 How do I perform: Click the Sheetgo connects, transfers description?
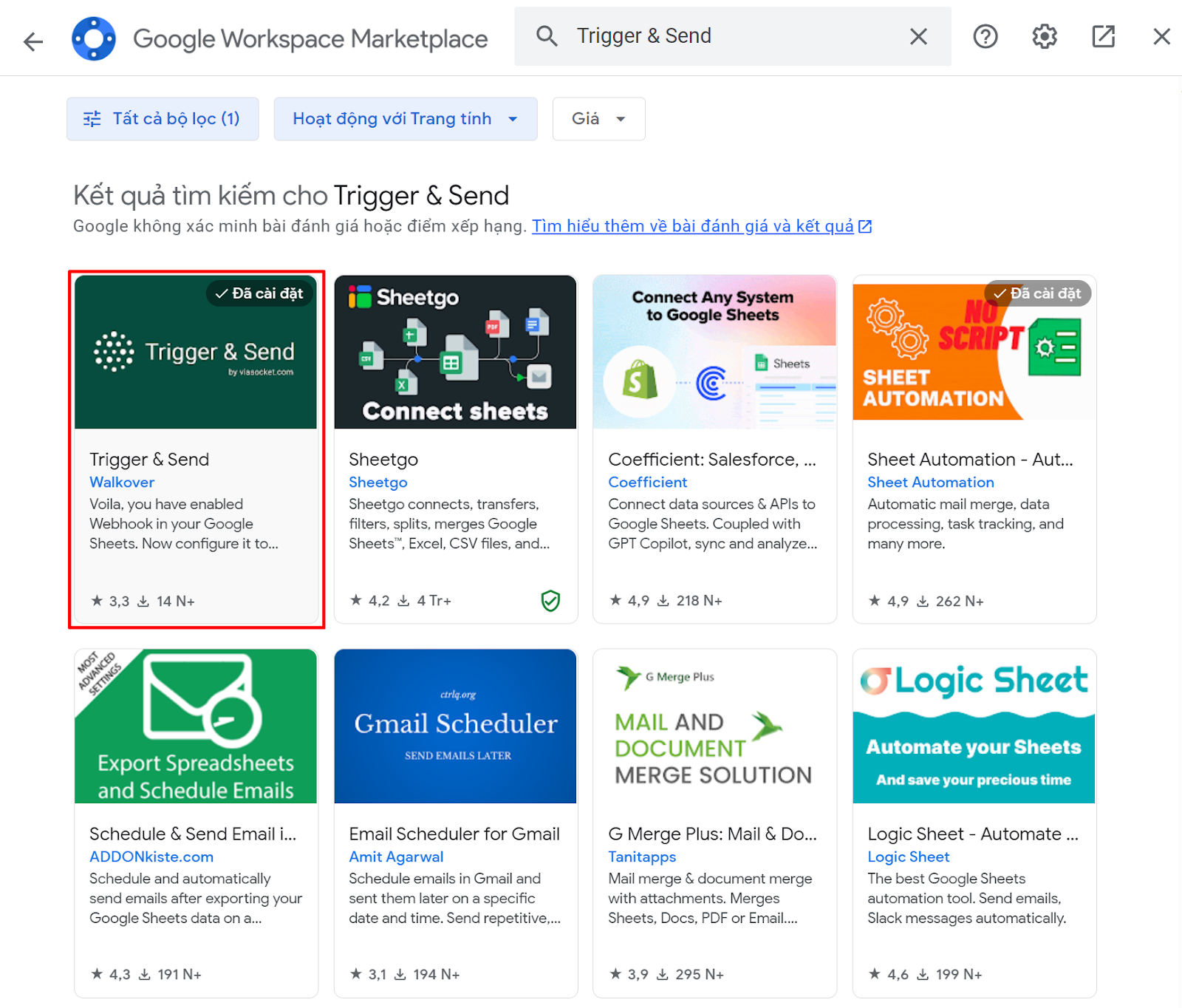tap(449, 524)
